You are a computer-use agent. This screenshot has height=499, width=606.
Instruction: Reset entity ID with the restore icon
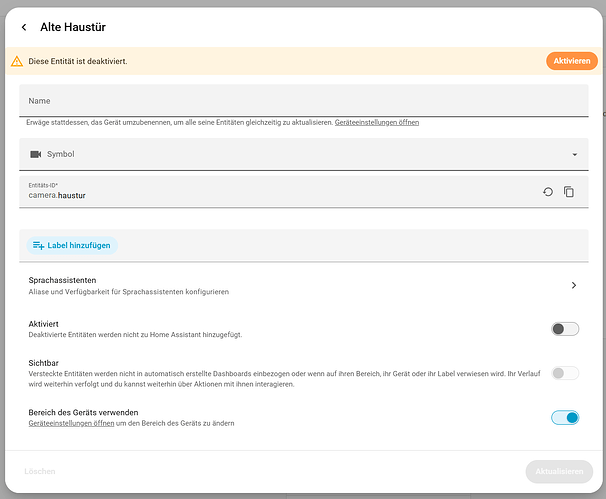548,192
